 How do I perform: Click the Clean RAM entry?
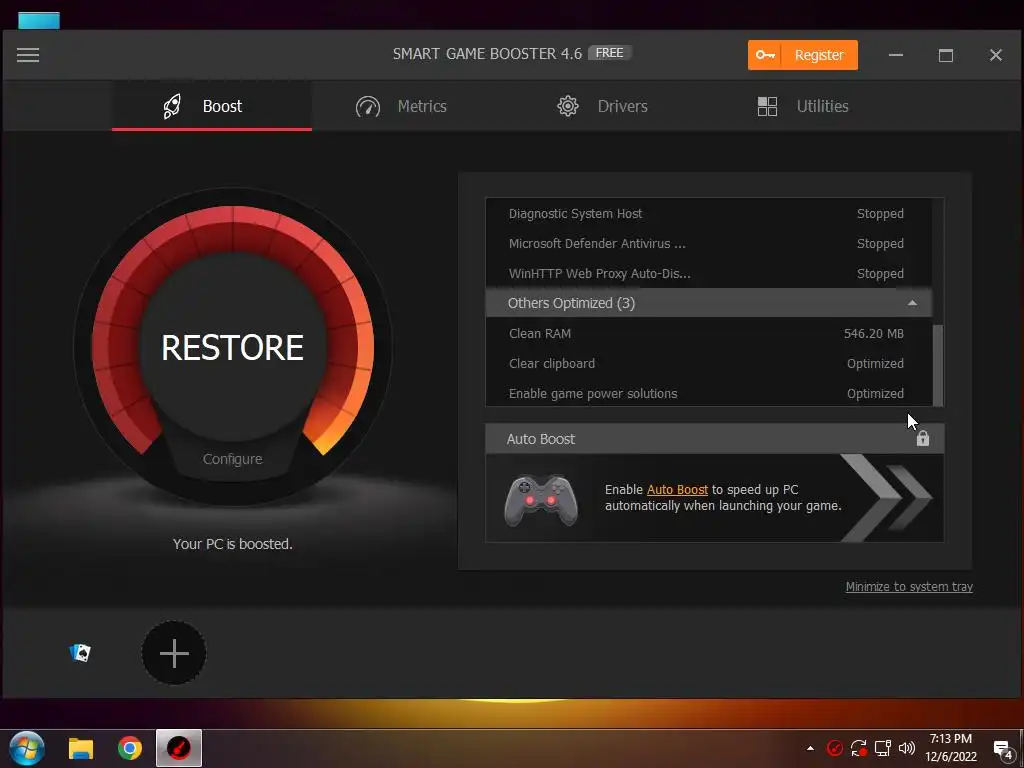pyautogui.click(x=709, y=334)
